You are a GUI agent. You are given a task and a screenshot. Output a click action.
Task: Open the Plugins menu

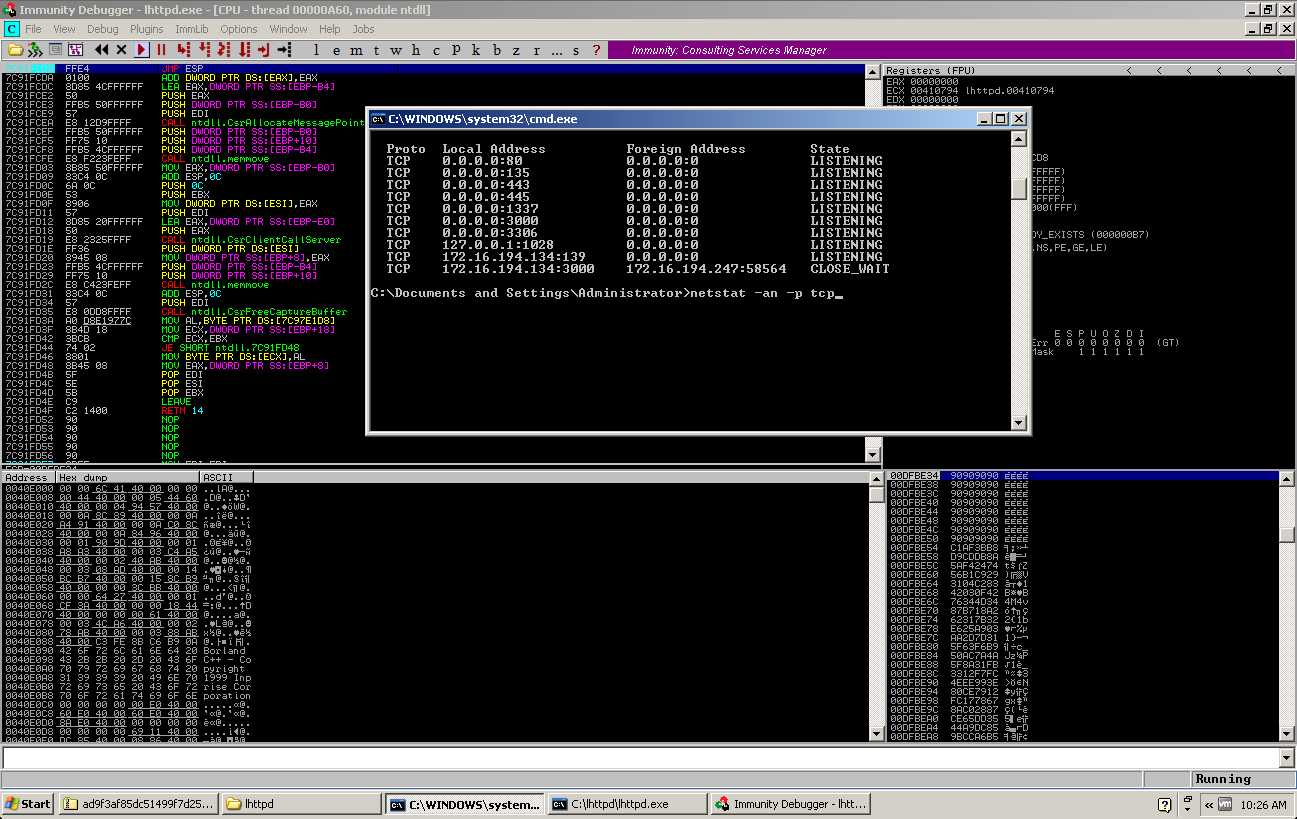pos(146,29)
